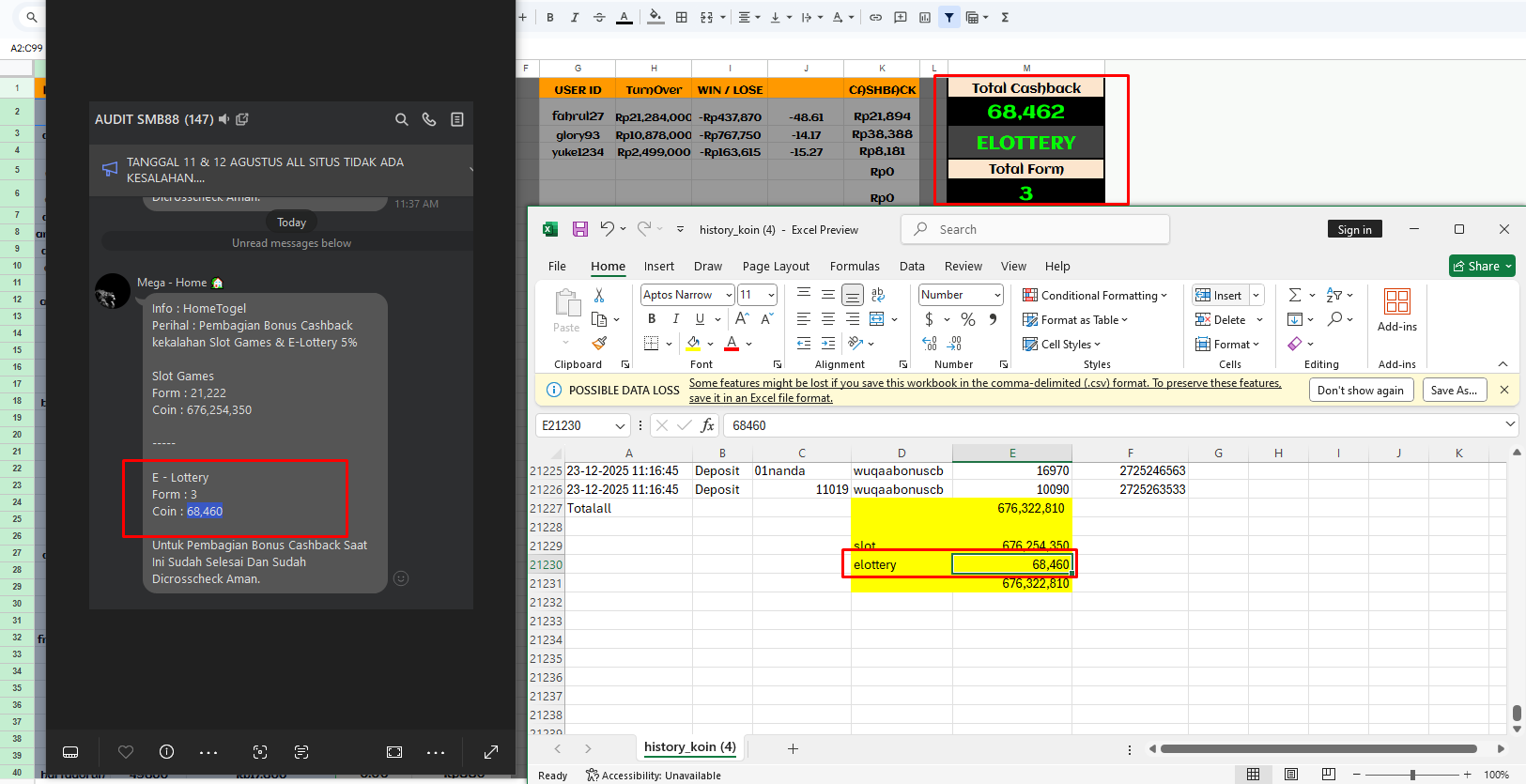Start a voice call in AUDIT SMB88 chat

coord(429,119)
